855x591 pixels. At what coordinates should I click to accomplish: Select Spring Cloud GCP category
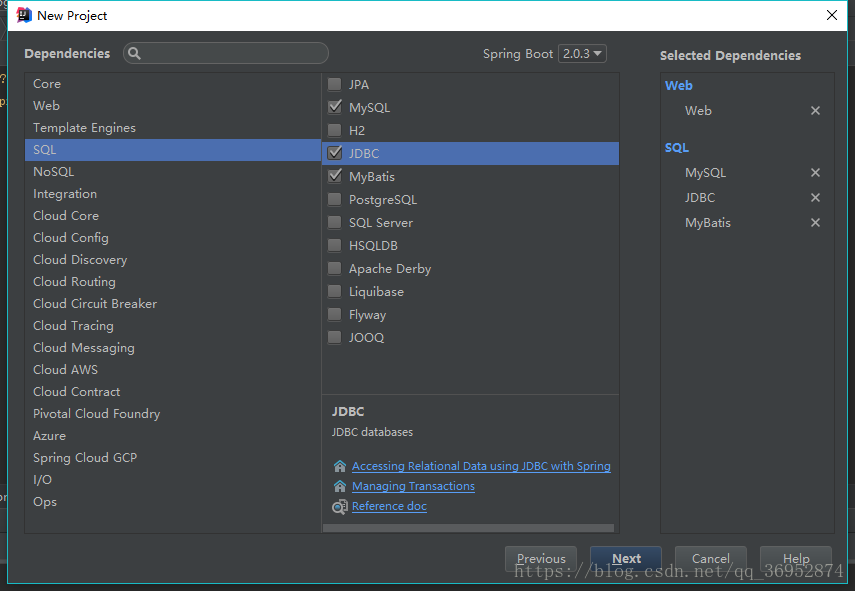pyautogui.click(x=173, y=457)
